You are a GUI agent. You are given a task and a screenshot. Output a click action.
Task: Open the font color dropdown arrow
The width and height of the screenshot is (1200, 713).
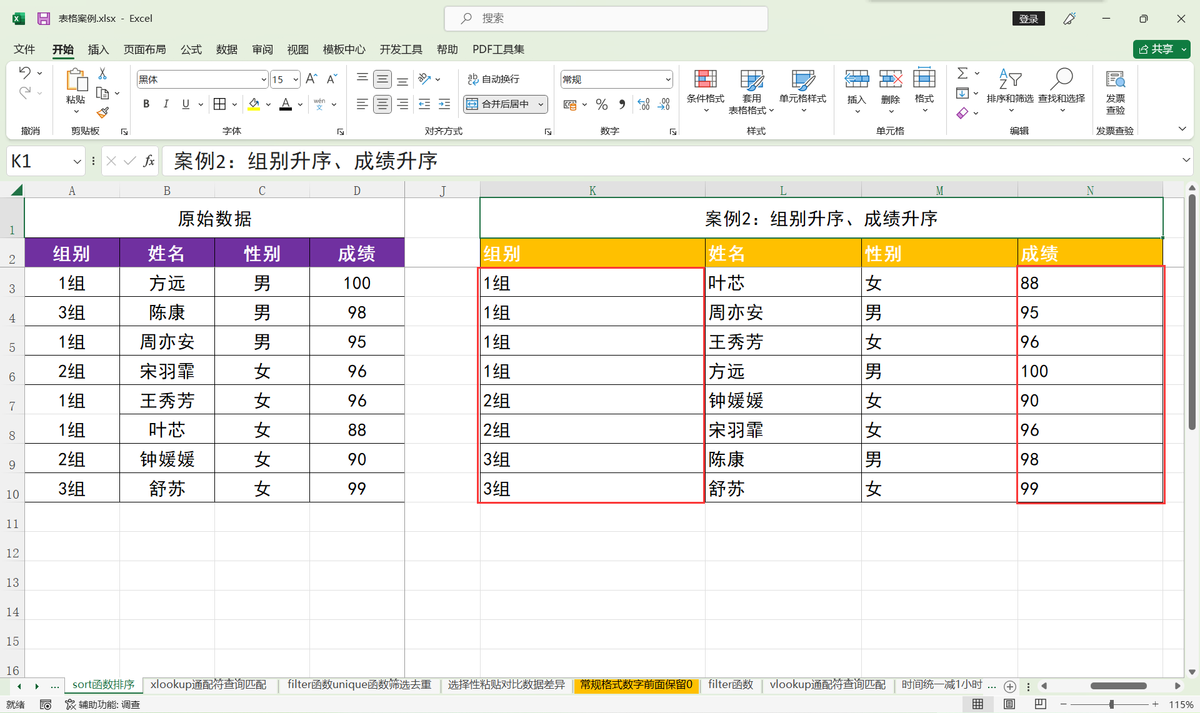point(300,104)
